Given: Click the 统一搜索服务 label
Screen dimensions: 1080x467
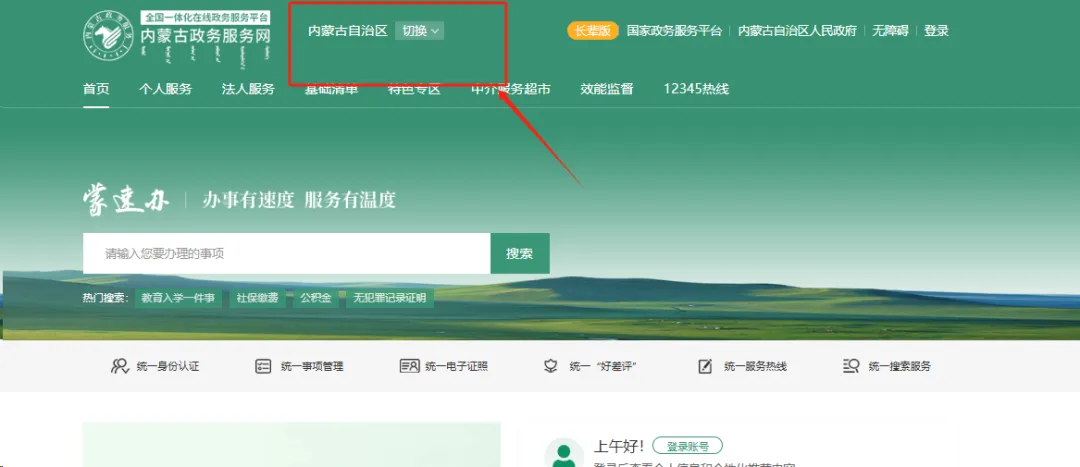Looking at the screenshot, I should tap(900, 366).
